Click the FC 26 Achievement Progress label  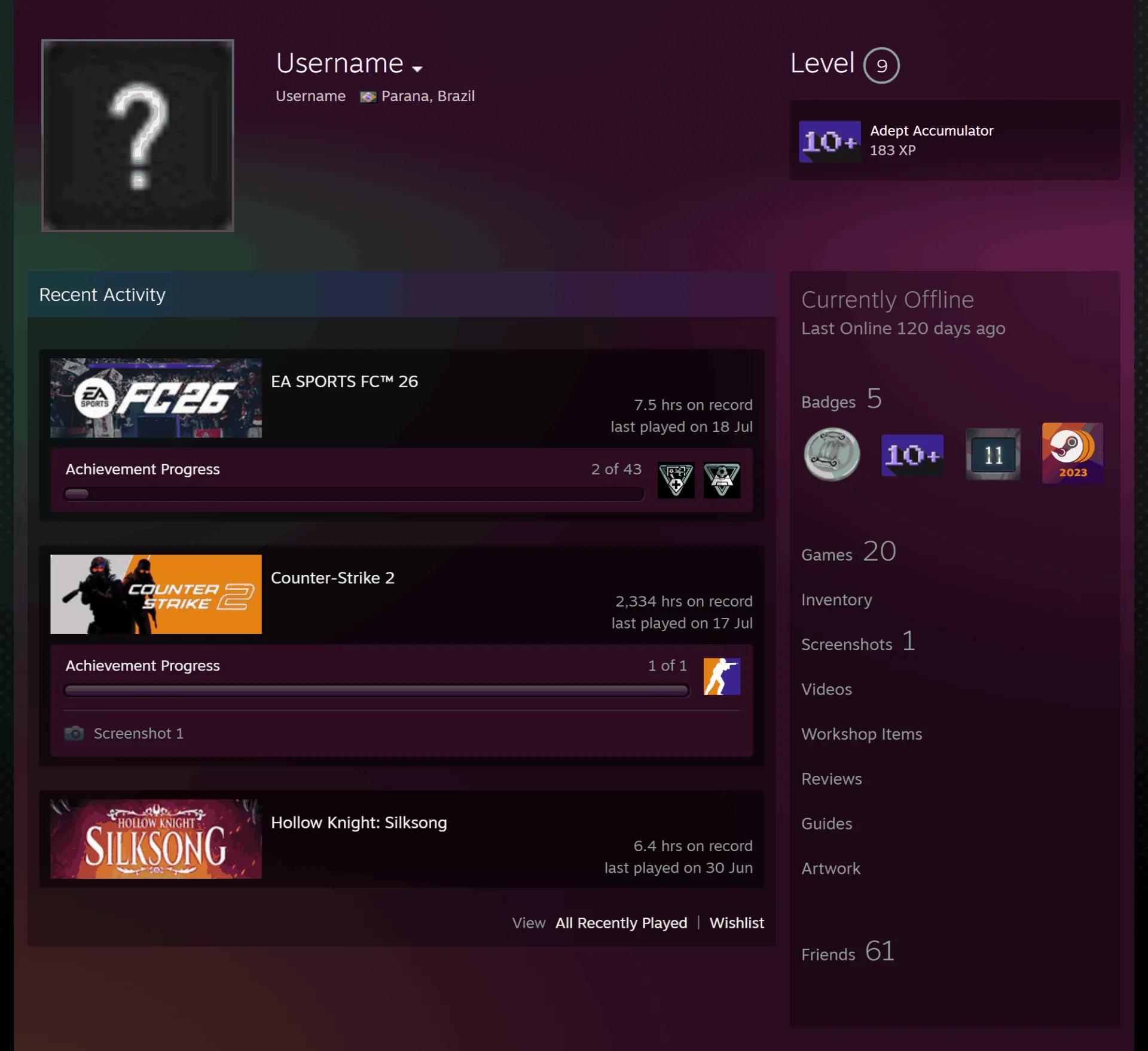pos(142,469)
